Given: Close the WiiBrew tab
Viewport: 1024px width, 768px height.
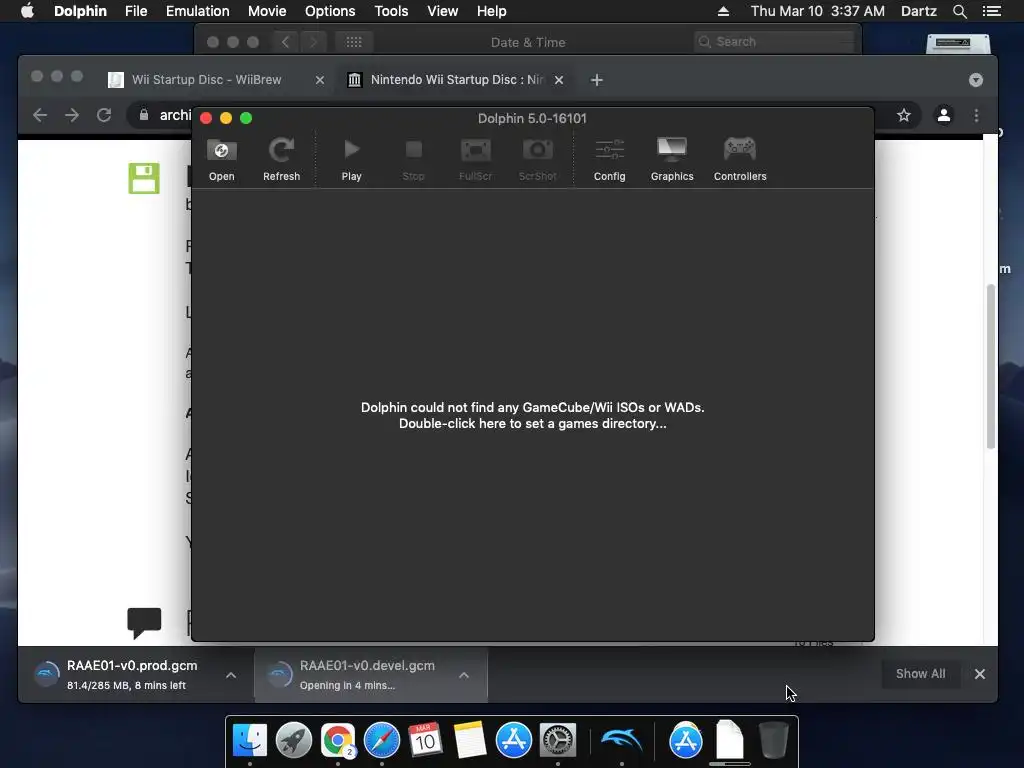Looking at the screenshot, I should (x=319, y=80).
